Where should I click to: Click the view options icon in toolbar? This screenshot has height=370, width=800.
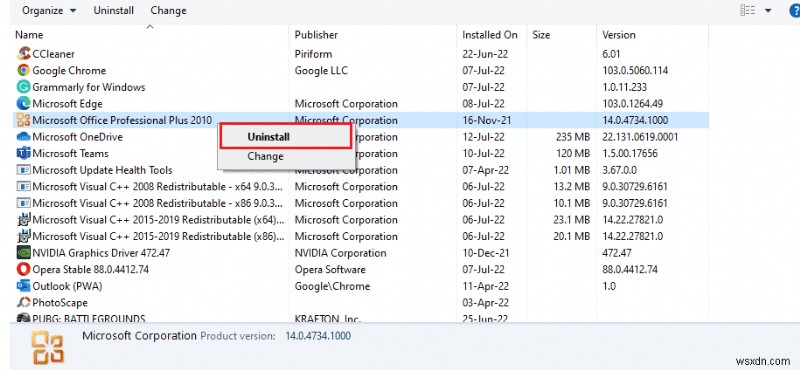(x=748, y=10)
